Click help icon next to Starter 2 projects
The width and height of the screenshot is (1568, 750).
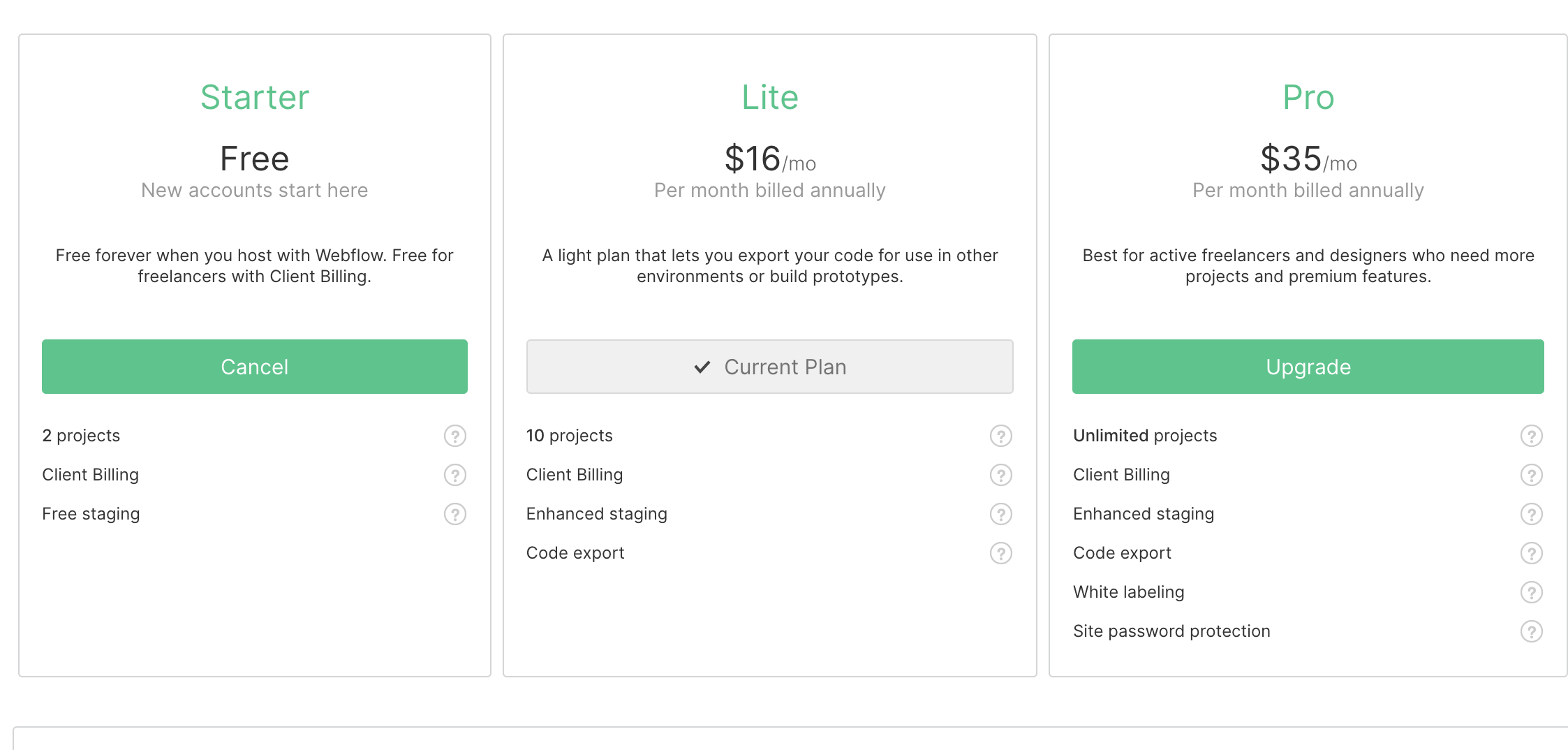[x=455, y=436]
